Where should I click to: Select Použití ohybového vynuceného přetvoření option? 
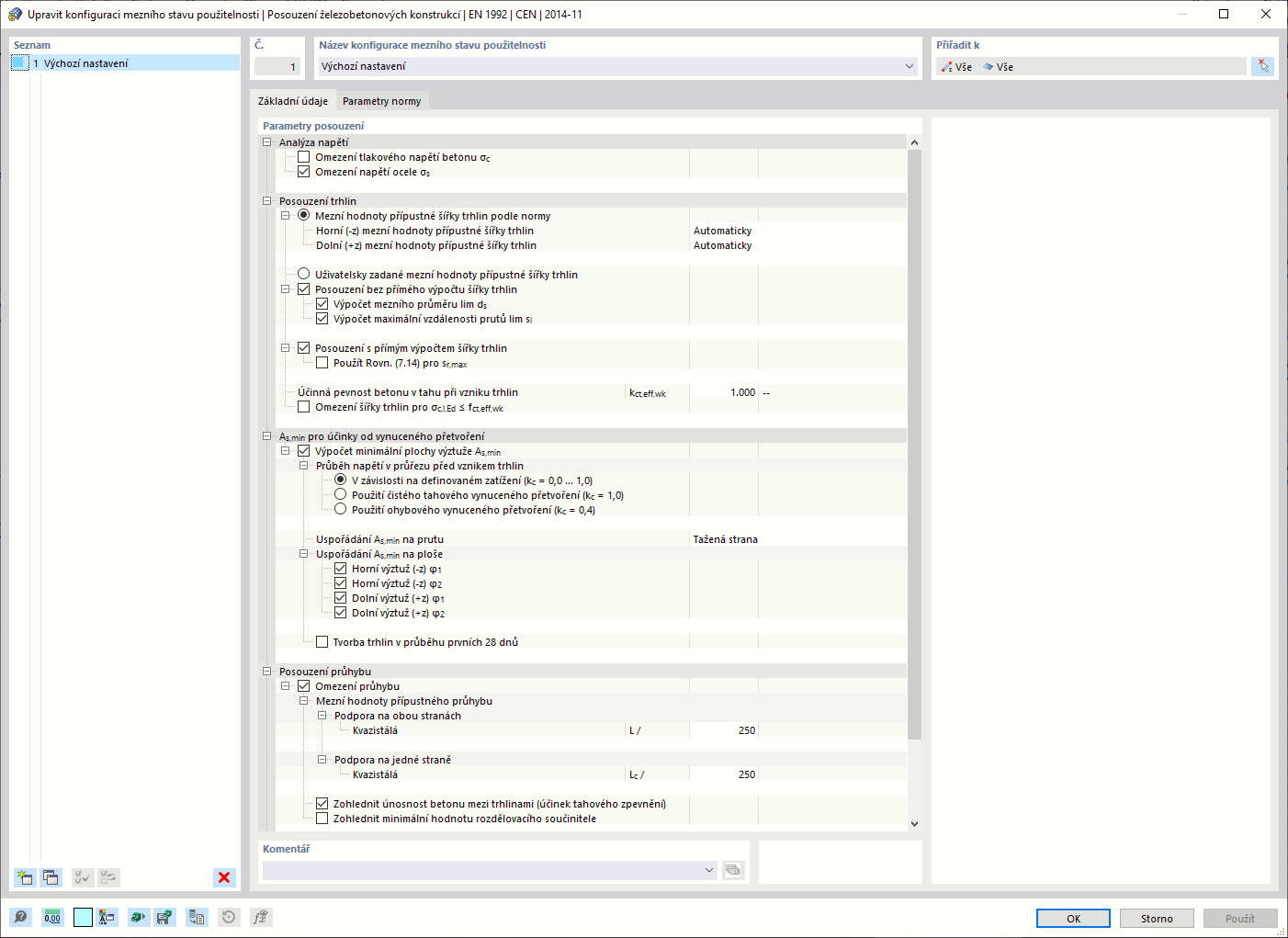pos(341,510)
